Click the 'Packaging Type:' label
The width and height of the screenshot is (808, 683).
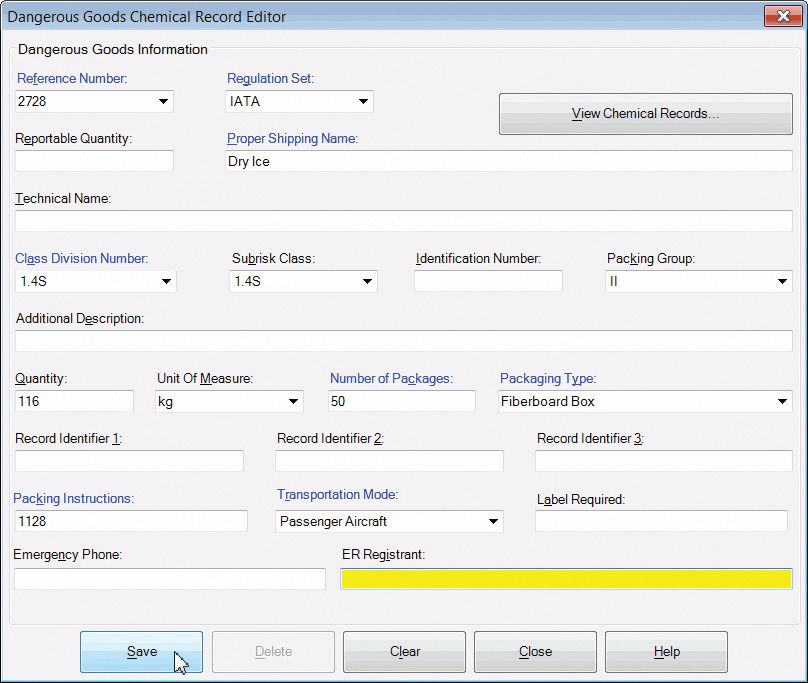(548, 379)
